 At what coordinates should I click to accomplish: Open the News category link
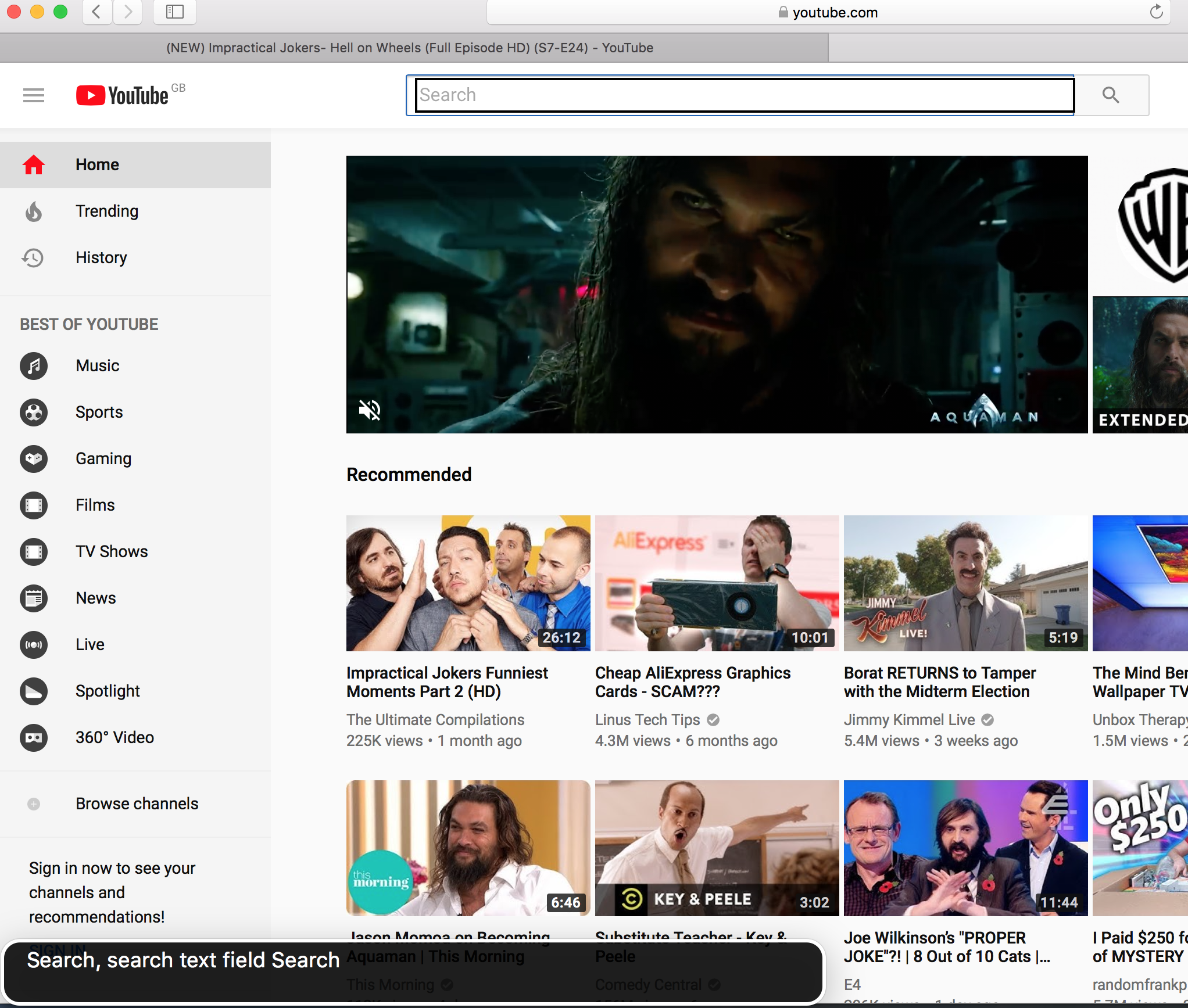click(135, 598)
